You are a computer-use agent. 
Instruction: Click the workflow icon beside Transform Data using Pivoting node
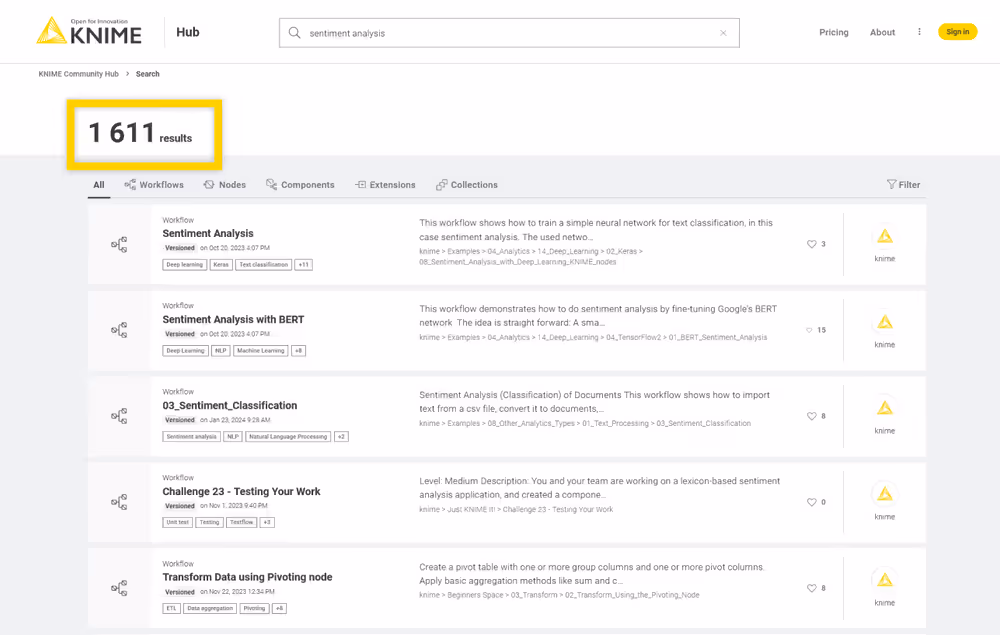pyautogui.click(x=119, y=588)
